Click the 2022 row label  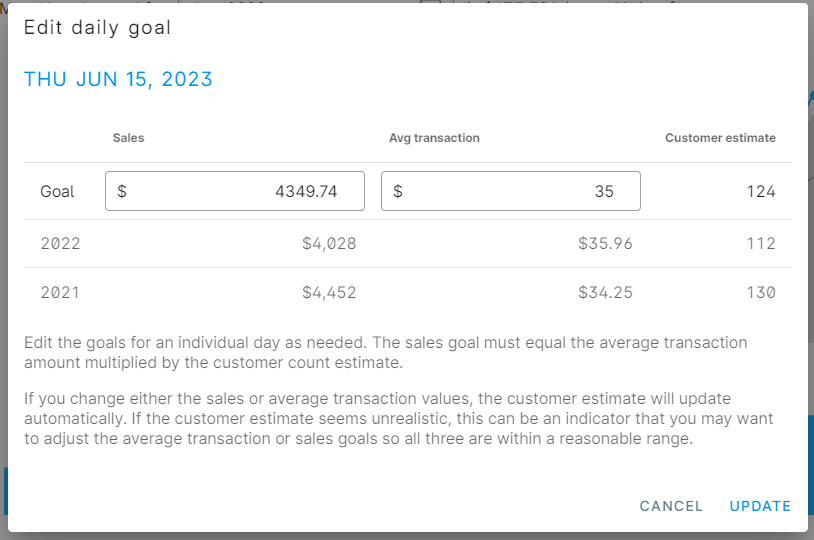(x=60, y=243)
